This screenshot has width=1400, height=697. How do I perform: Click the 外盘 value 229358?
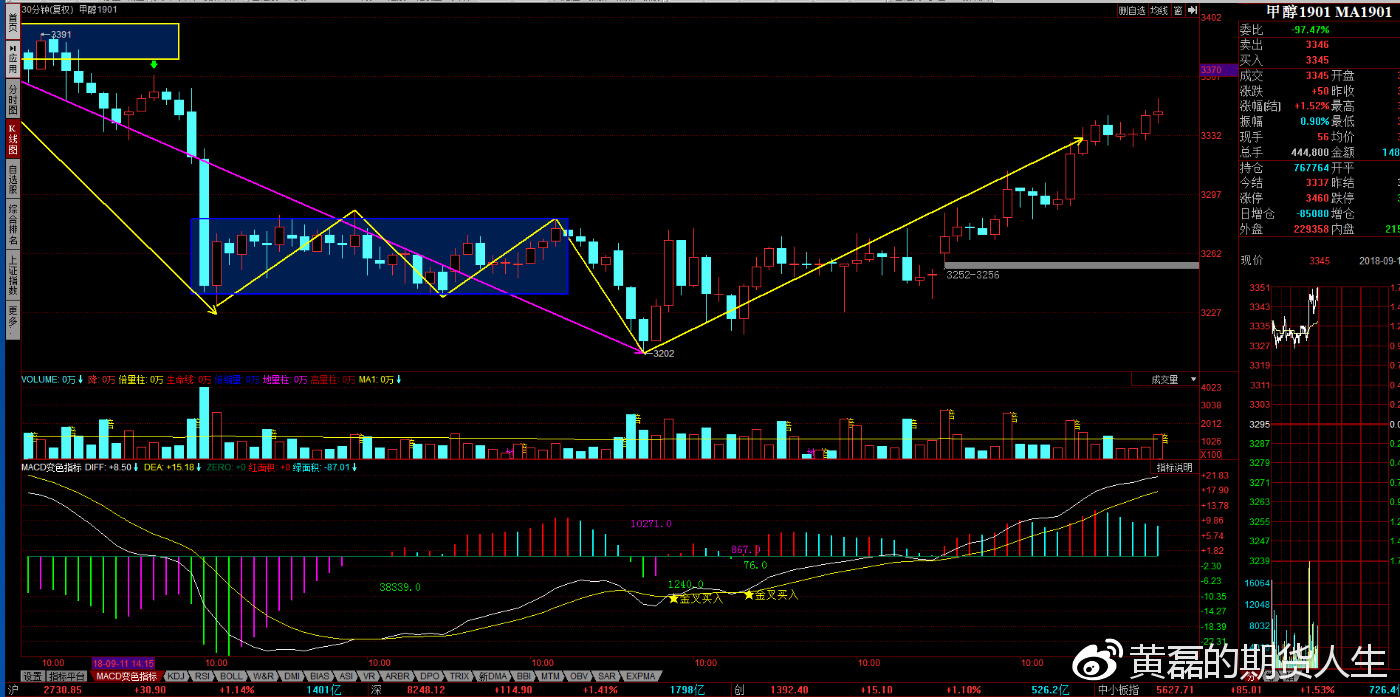pos(1311,229)
